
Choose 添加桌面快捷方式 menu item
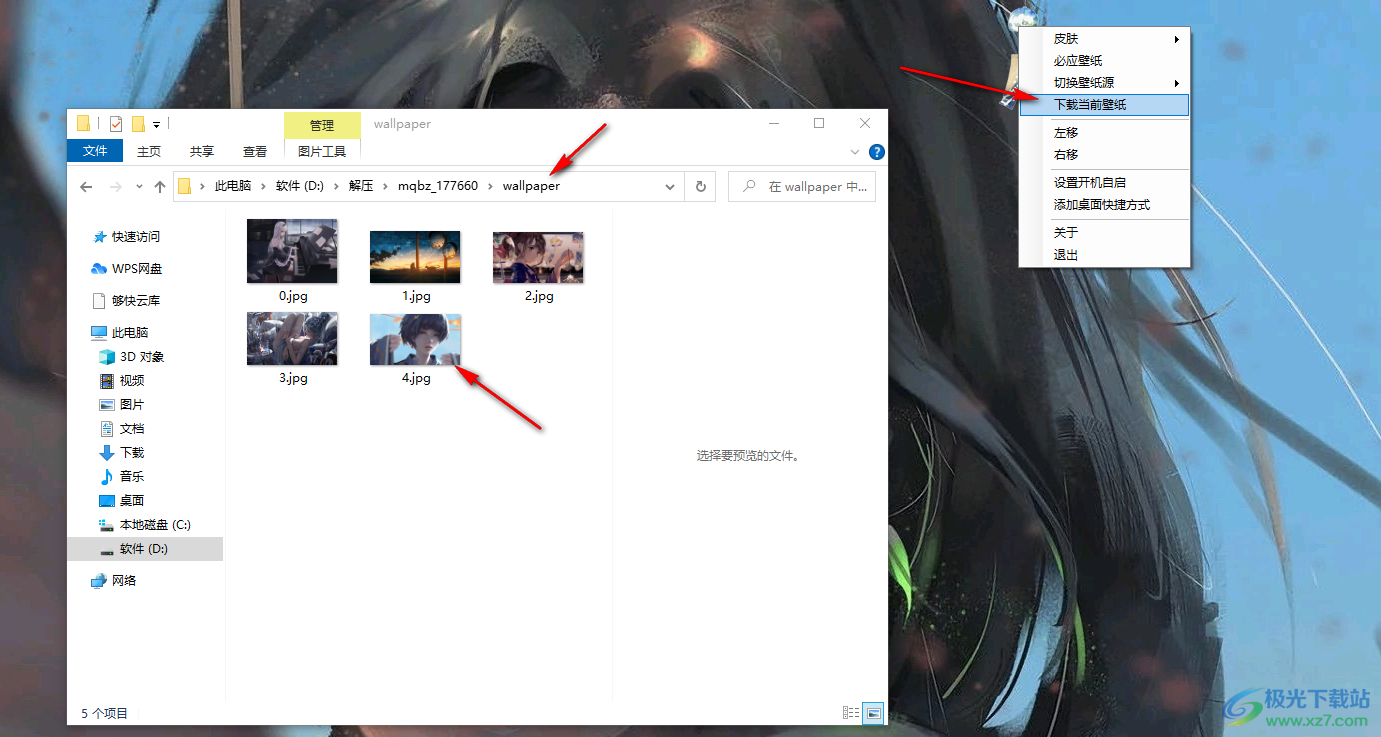point(1104,205)
